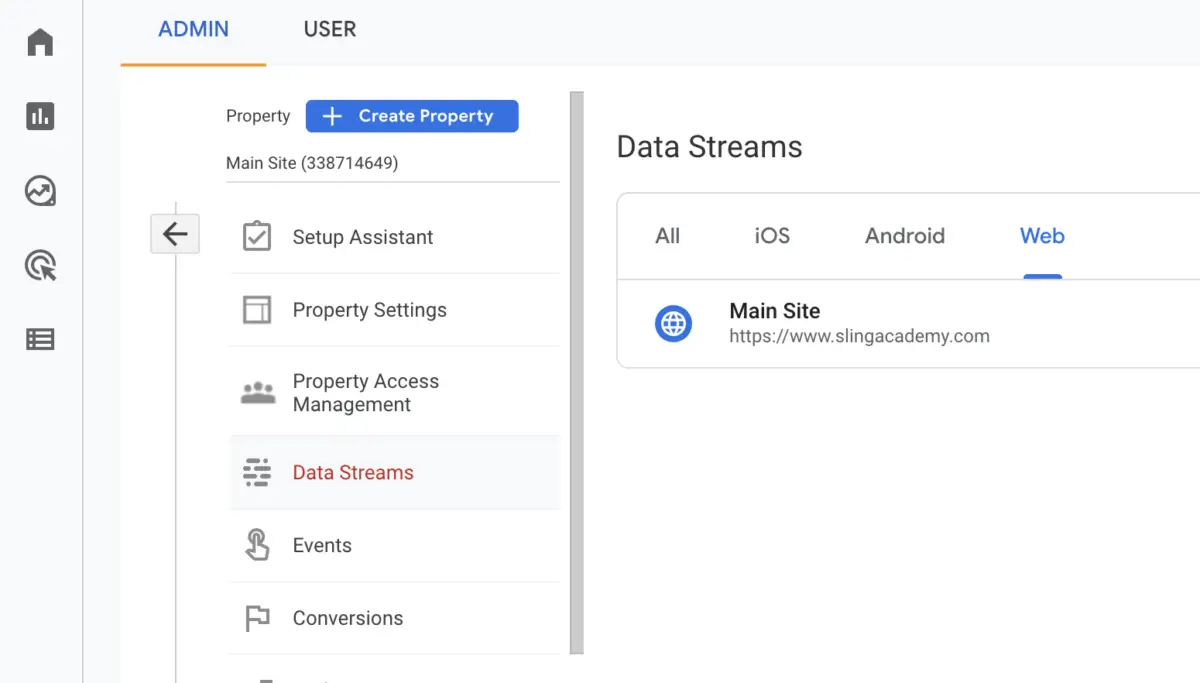Click the Events touch hand icon
Image resolution: width=1200 pixels, height=683 pixels.
257,545
